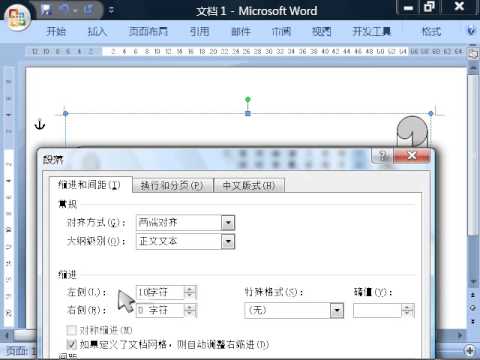Screen dimensions: 480x360
Task: Click the Next Page browse button
Action: pos(473,321)
